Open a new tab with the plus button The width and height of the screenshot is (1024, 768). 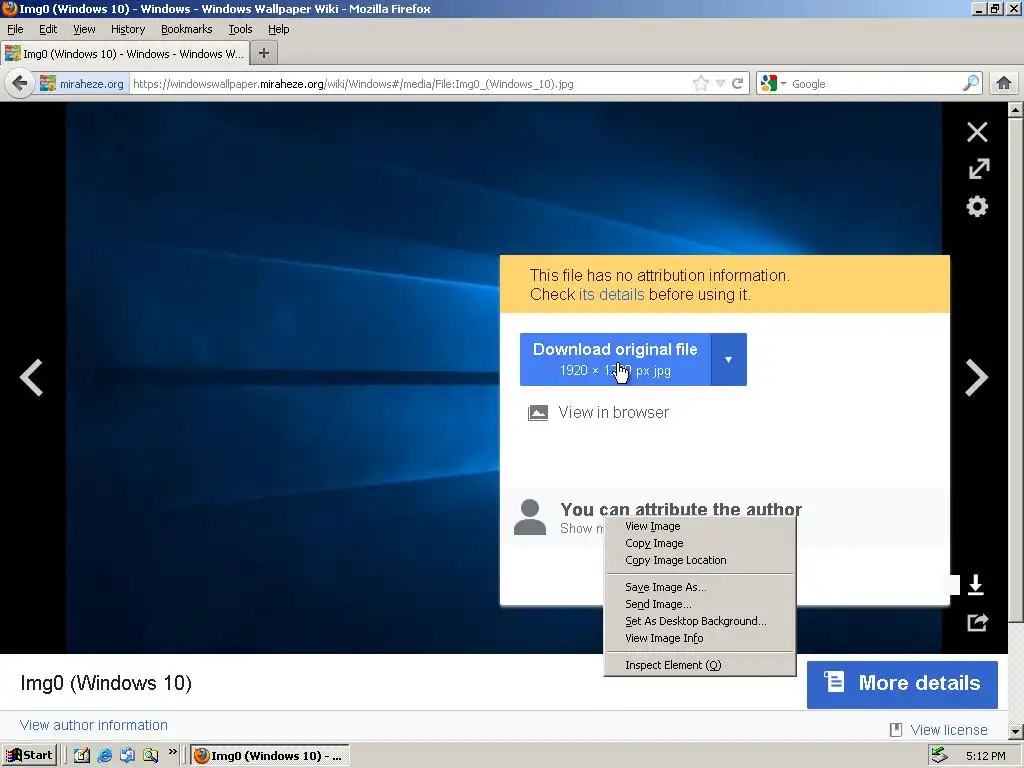264,54
